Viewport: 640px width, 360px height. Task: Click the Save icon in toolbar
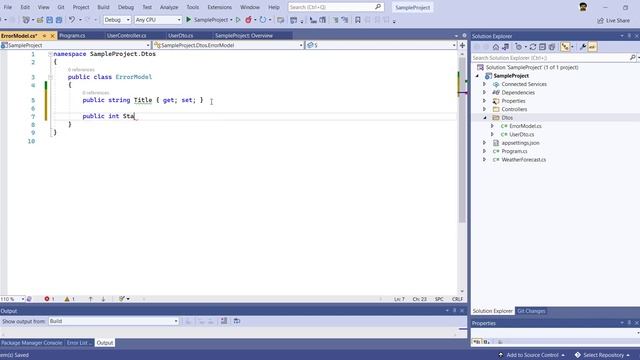pos(49,20)
